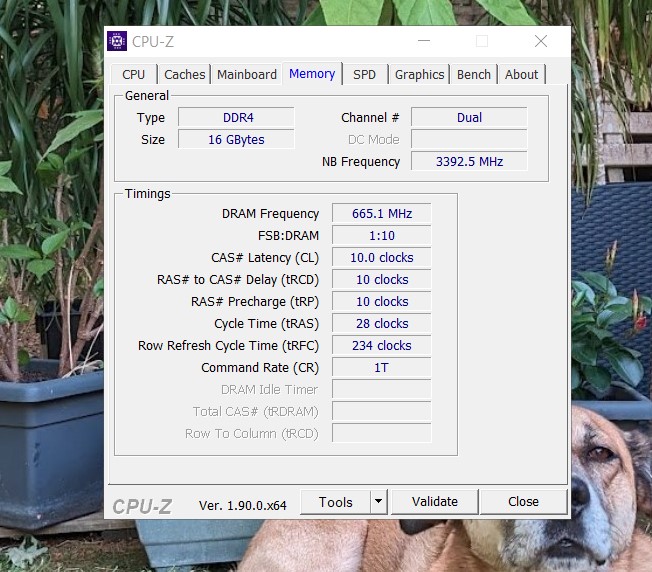Click the version text Ver. 1.90.0.x64
This screenshot has height=572, width=652.
[x=242, y=505]
